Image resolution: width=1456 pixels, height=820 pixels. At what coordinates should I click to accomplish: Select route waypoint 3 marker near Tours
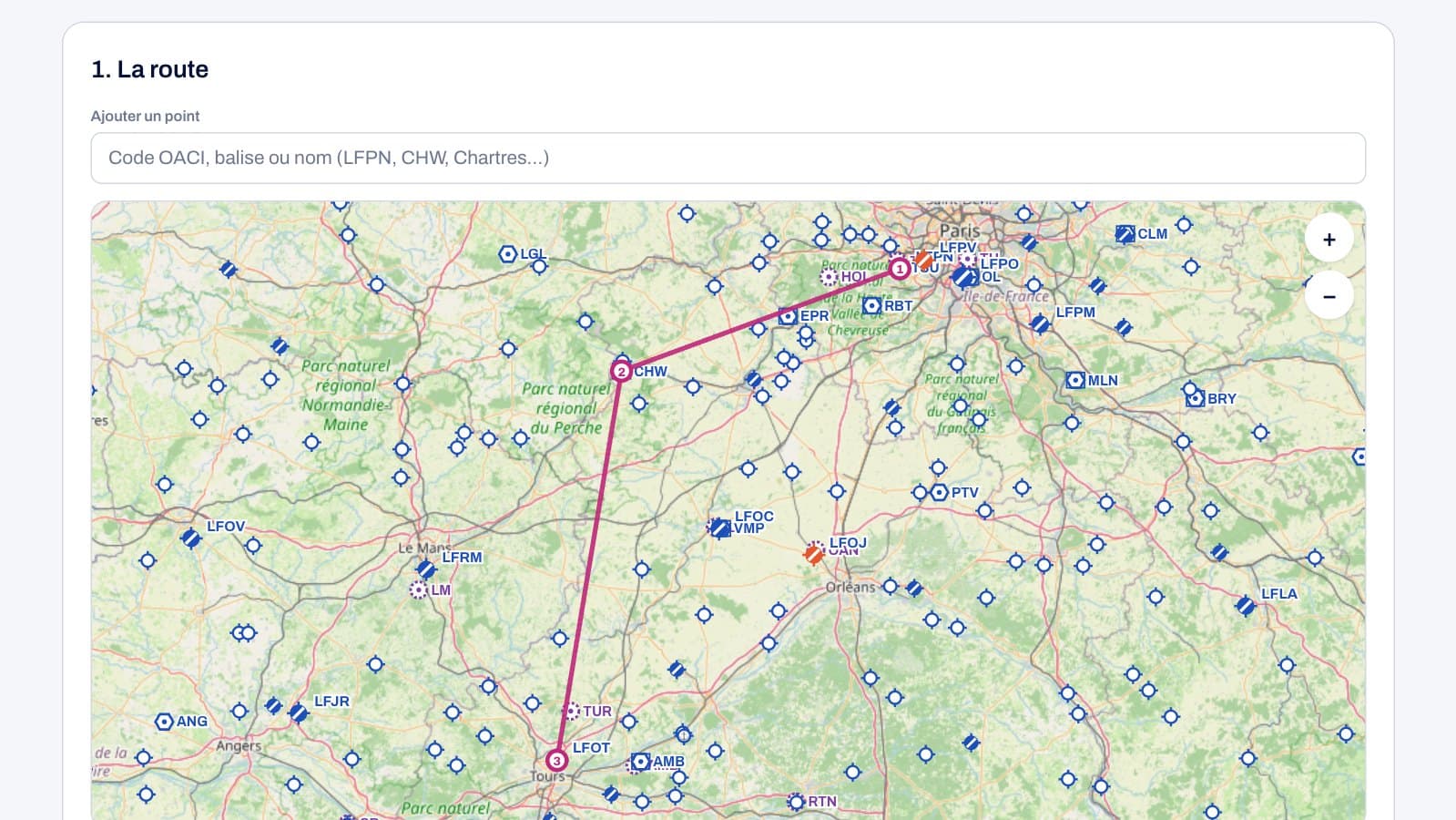[556, 760]
